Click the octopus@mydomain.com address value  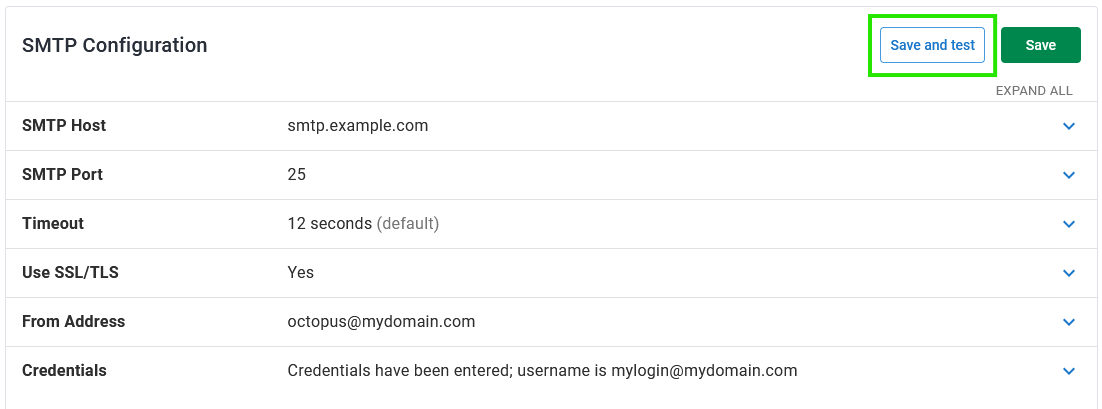(x=381, y=322)
